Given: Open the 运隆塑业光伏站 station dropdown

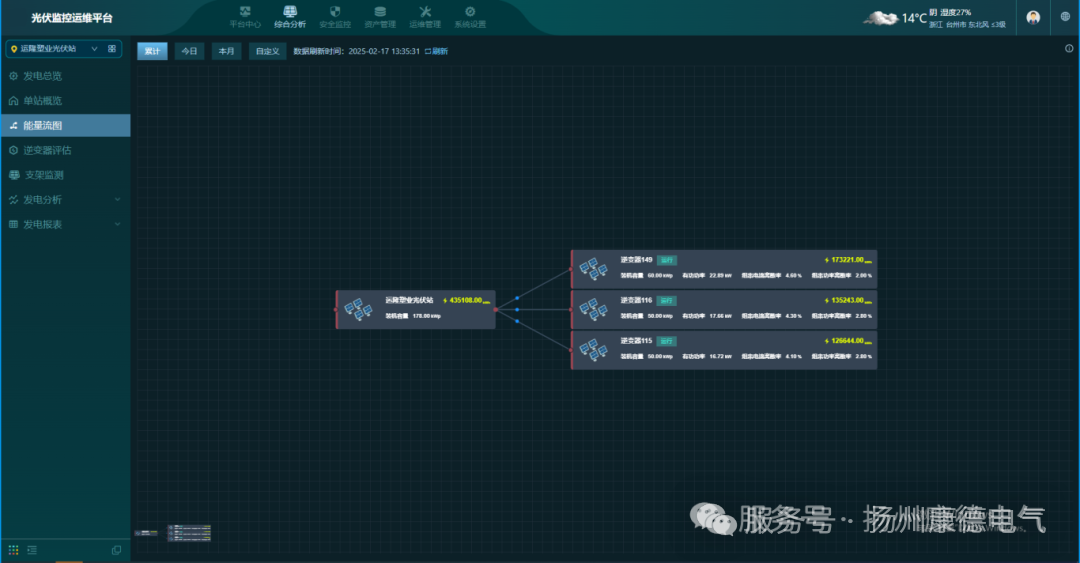Looking at the screenshot, I should coord(54,48).
